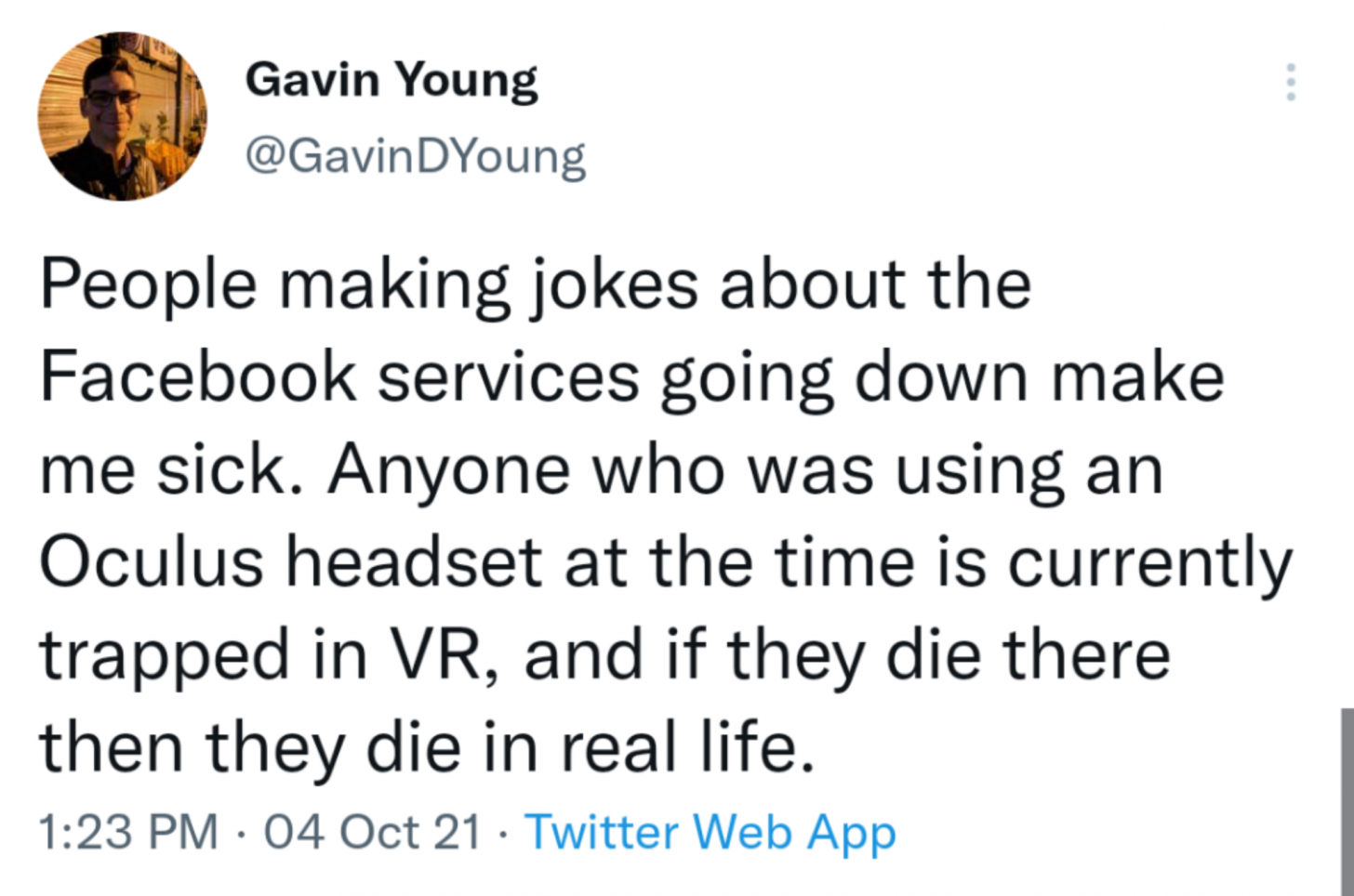1354x896 pixels.
Task: Click the 1:23 PM timestamp
Action: tap(128, 831)
